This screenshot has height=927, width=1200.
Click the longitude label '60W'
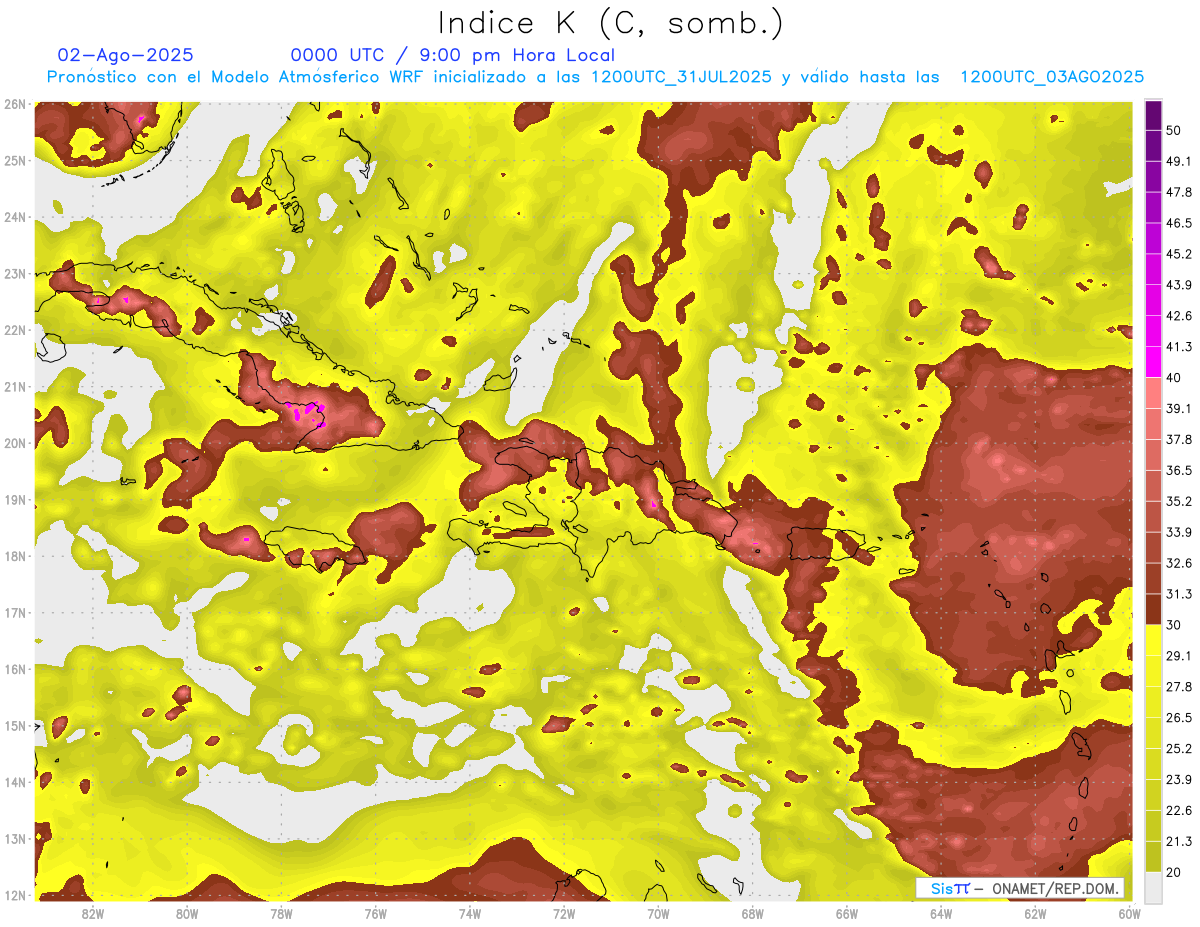[x=1130, y=914]
